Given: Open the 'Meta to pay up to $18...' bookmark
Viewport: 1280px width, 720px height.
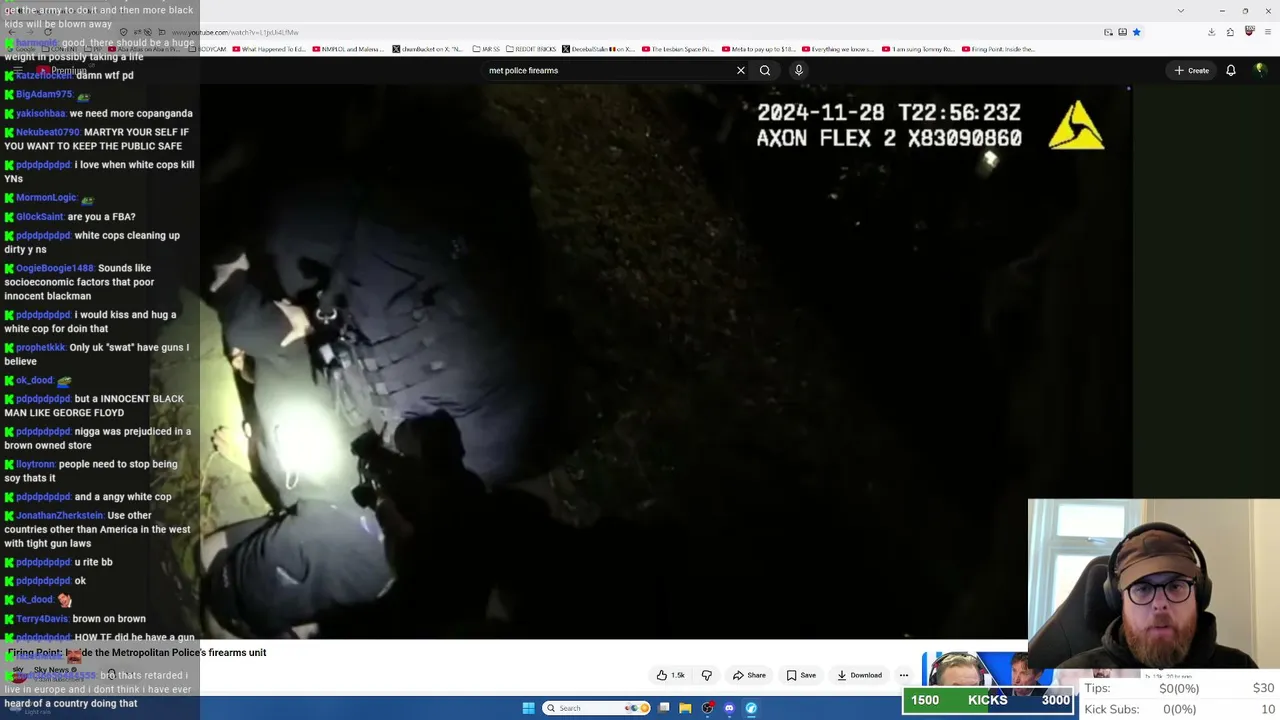Looking at the screenshot, I should pyautogui.click(x=758, y=49).
